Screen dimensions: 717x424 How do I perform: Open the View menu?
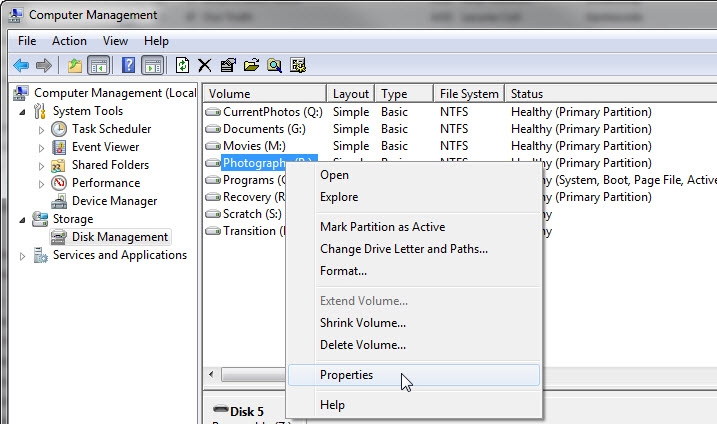[x=115, y=41]
